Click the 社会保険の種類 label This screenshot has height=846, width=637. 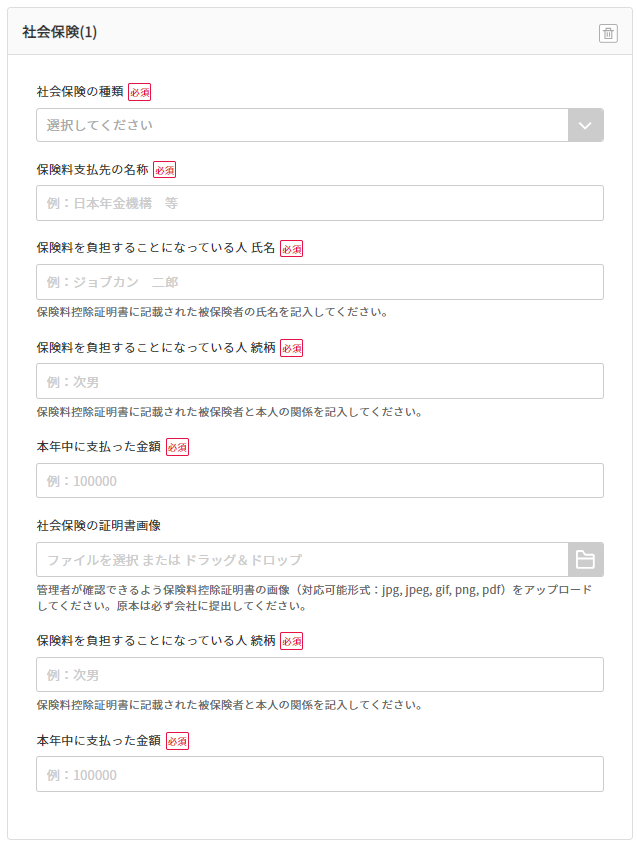pyautogui.click(x=80, y=91)
